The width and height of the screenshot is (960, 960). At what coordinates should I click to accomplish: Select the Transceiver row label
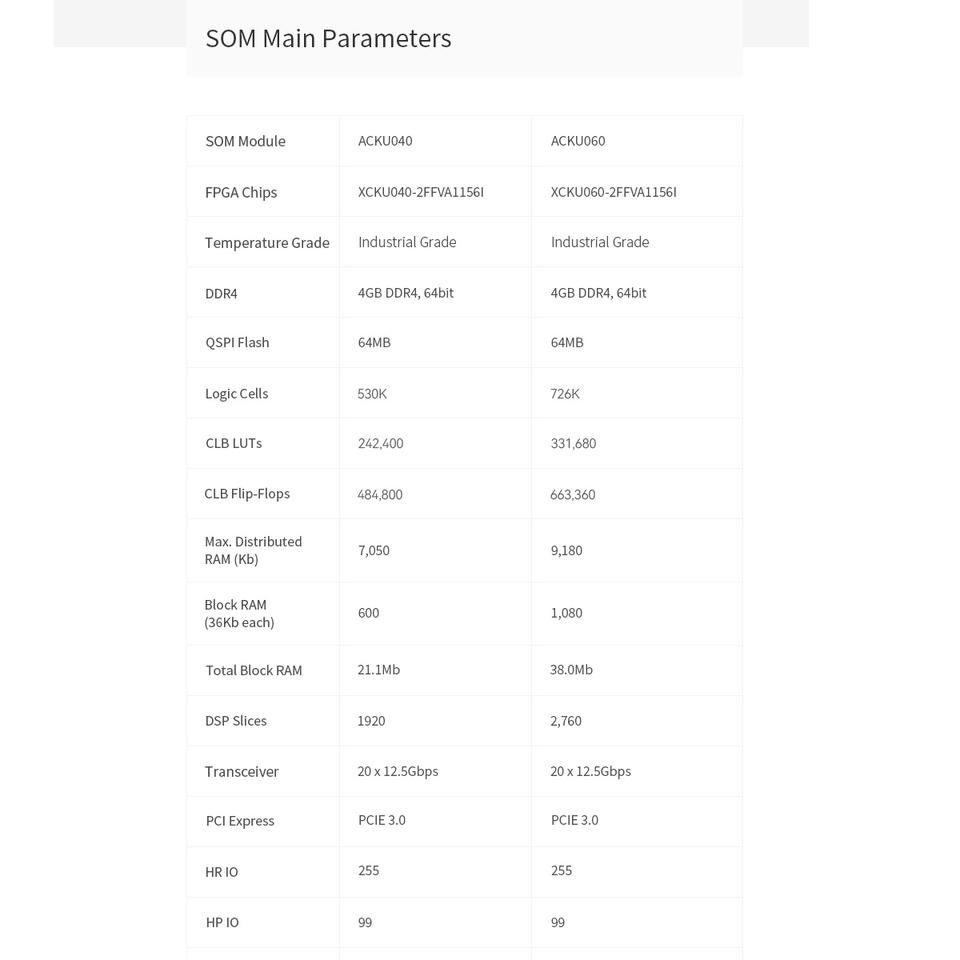[x=242, y=771]
